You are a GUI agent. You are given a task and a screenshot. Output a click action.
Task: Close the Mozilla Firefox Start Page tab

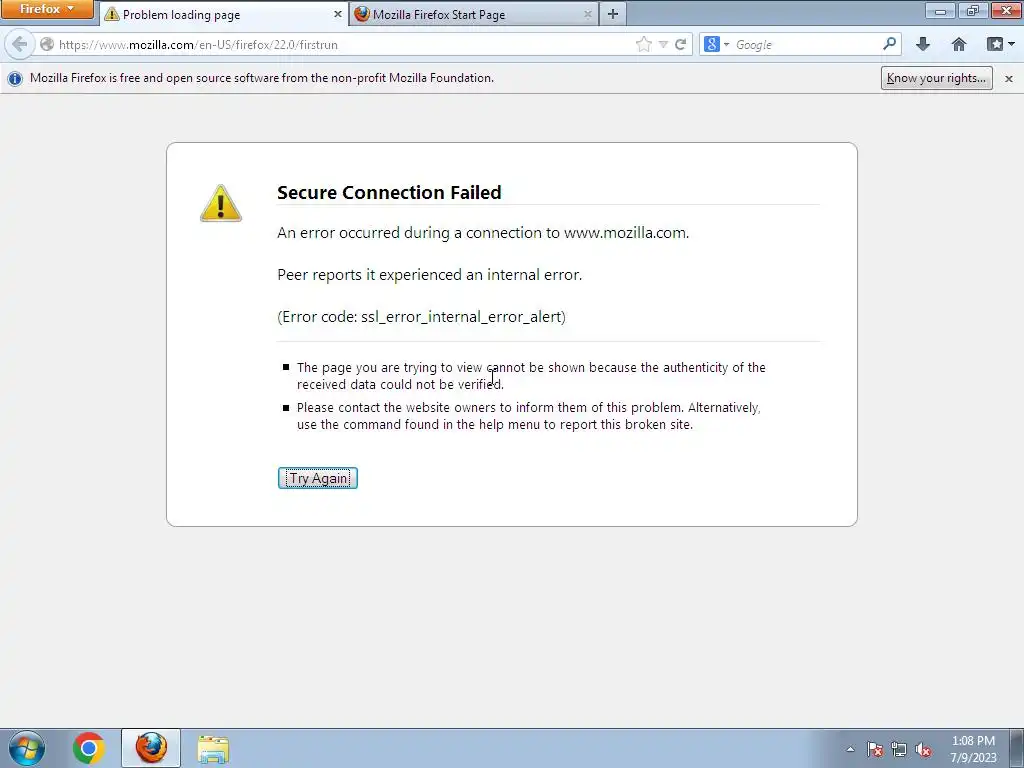(x=587, y=14)
